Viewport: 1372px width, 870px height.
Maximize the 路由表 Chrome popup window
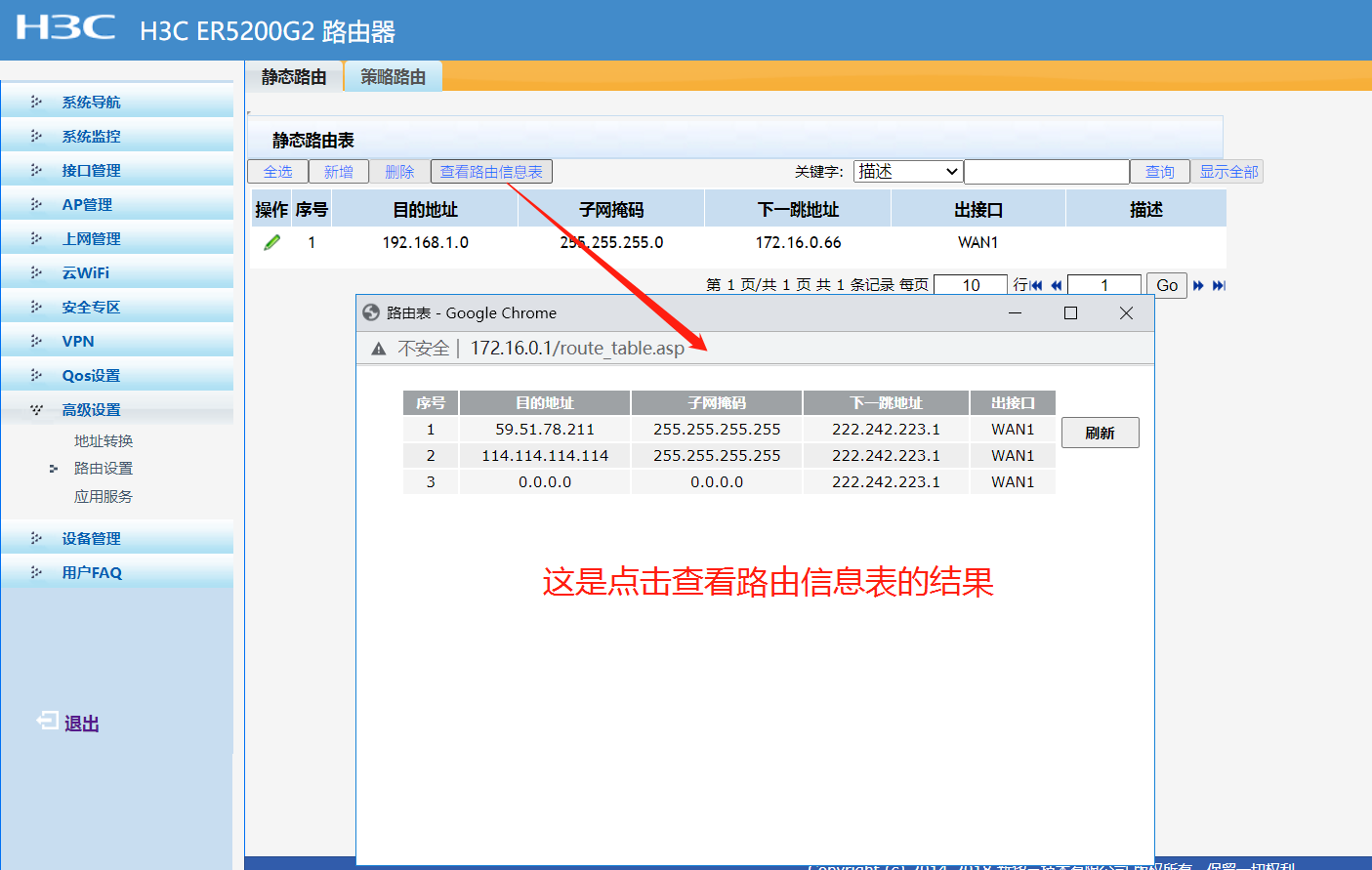[1070, 312]
